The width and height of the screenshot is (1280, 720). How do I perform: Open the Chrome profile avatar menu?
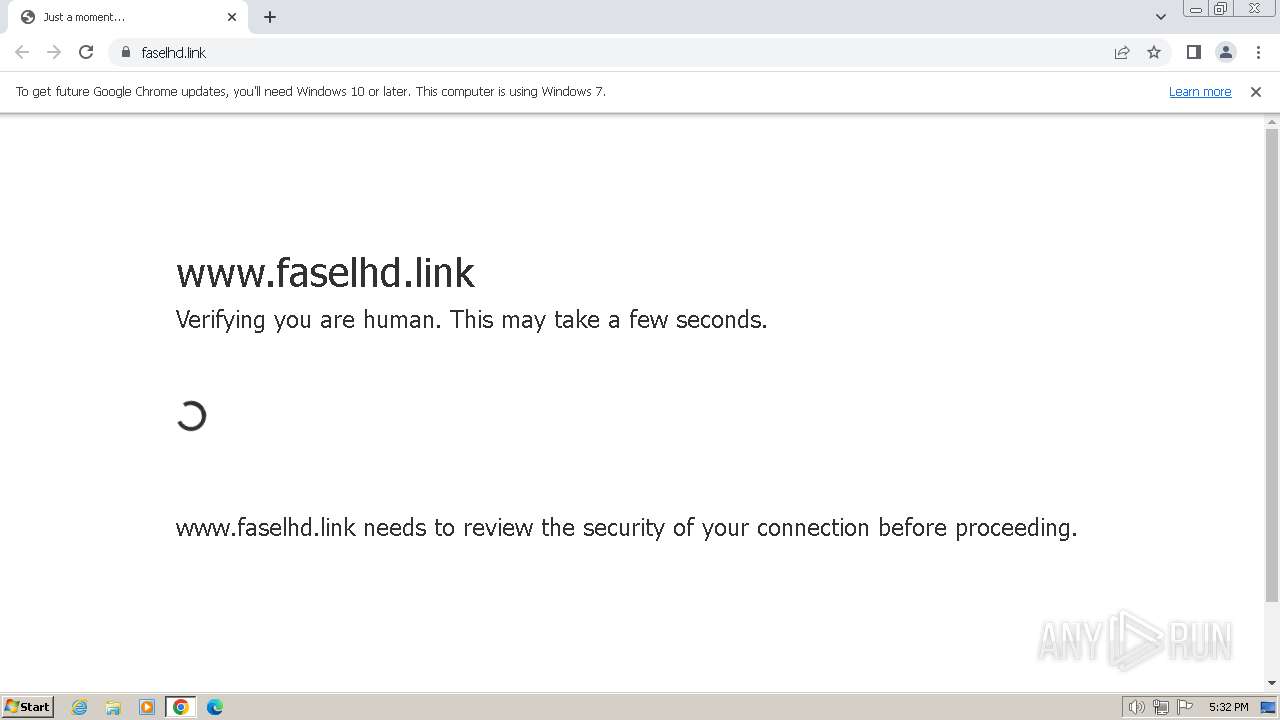1226,52
